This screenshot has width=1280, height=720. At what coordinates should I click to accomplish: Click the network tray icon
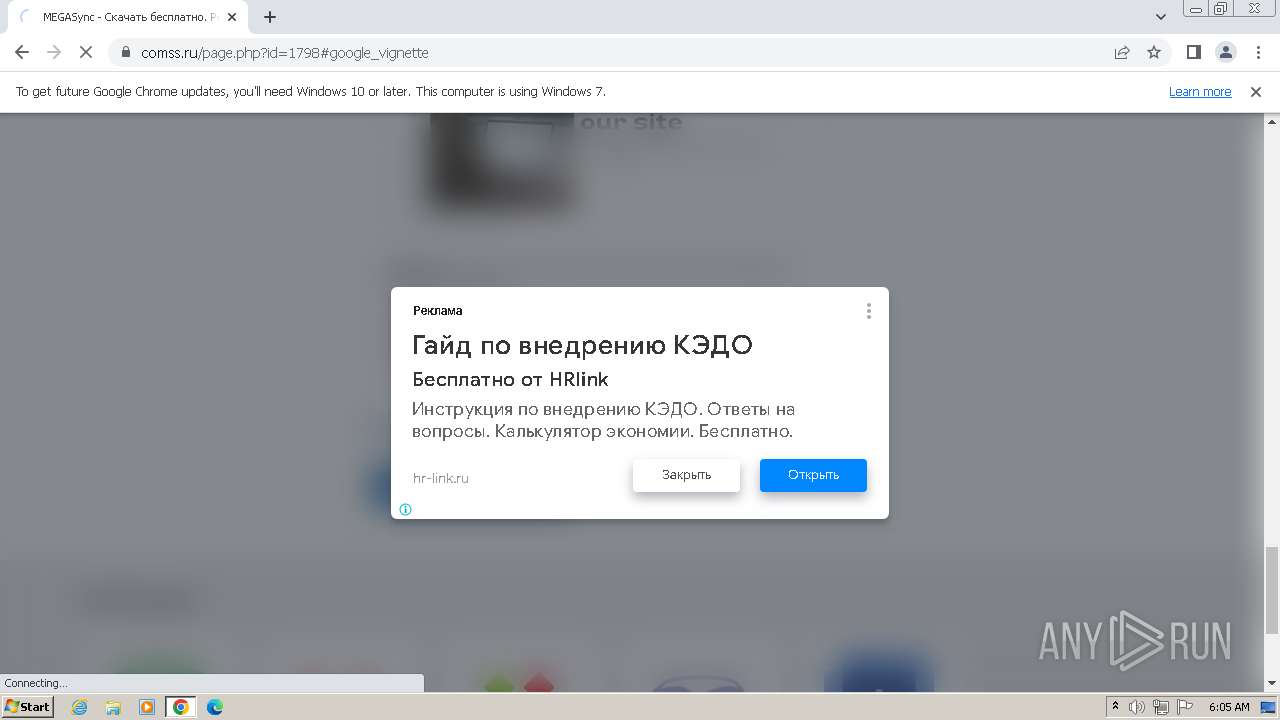[1160, 707]
